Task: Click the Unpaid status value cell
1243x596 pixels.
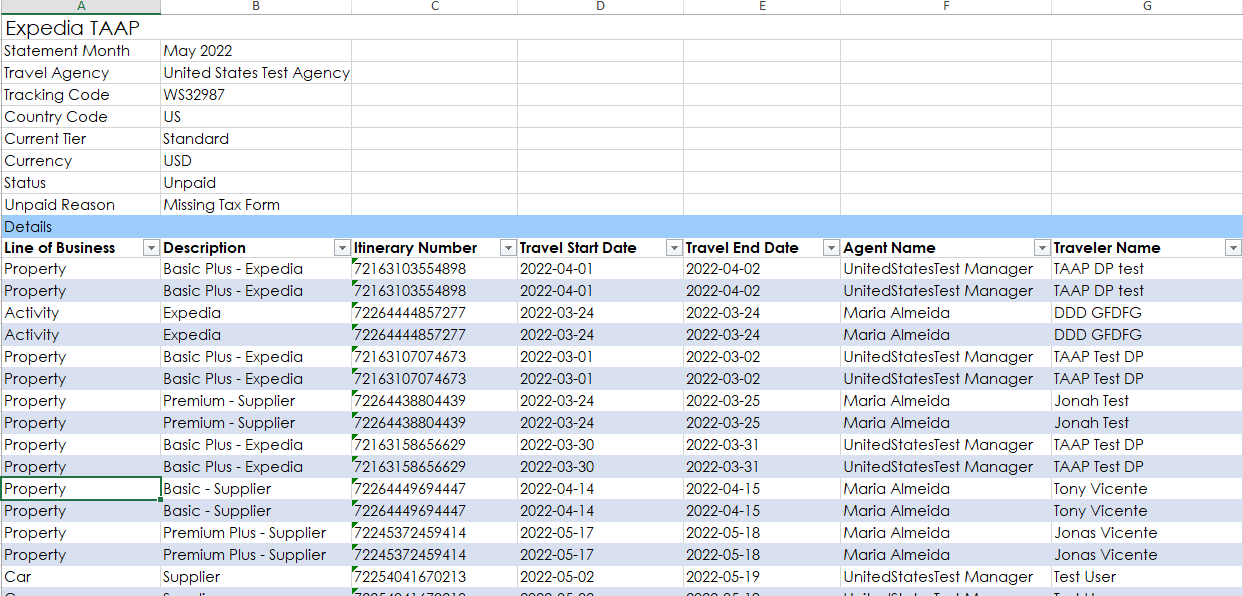Action: (x=256, y=183)
